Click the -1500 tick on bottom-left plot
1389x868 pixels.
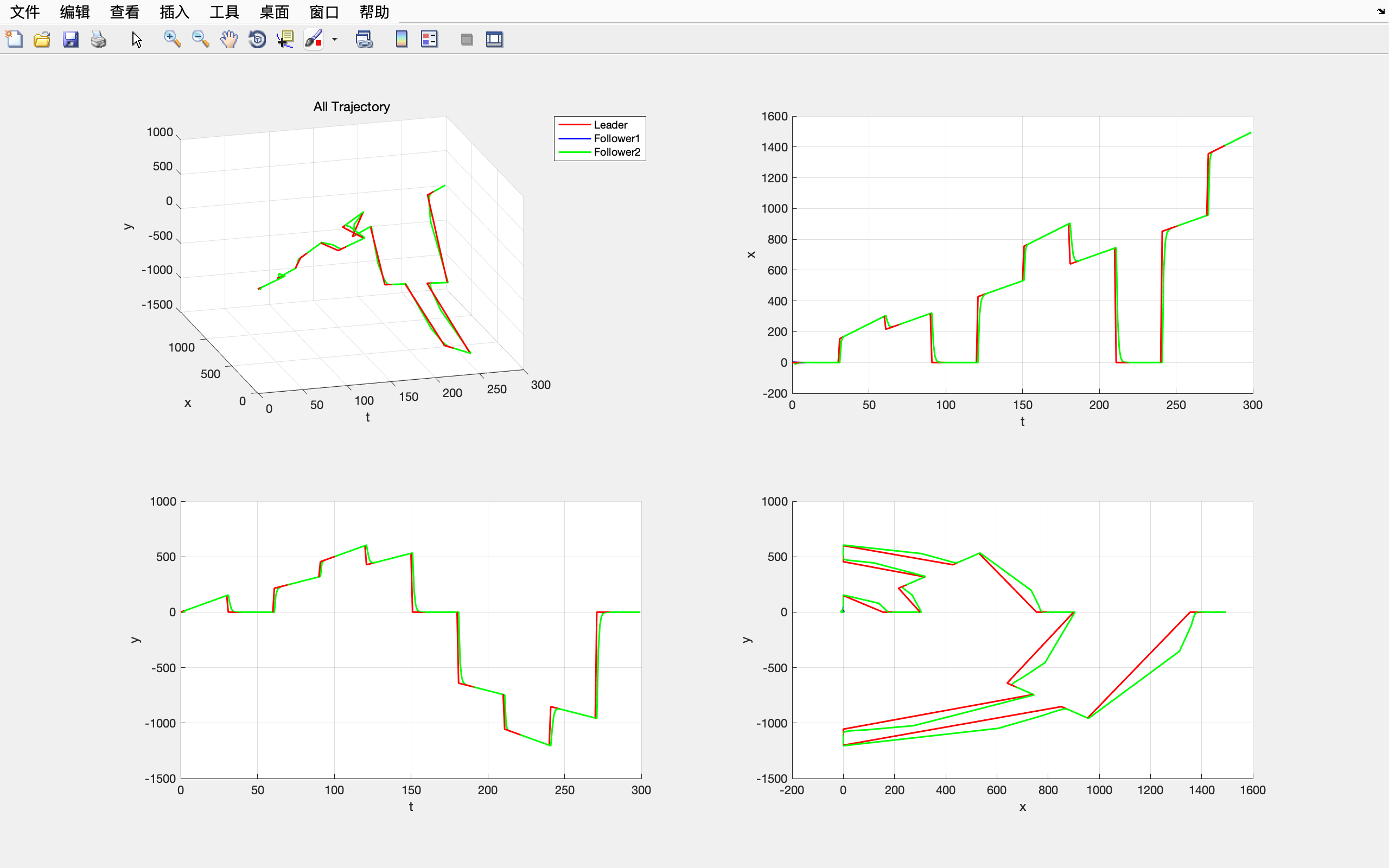(160, 778)
